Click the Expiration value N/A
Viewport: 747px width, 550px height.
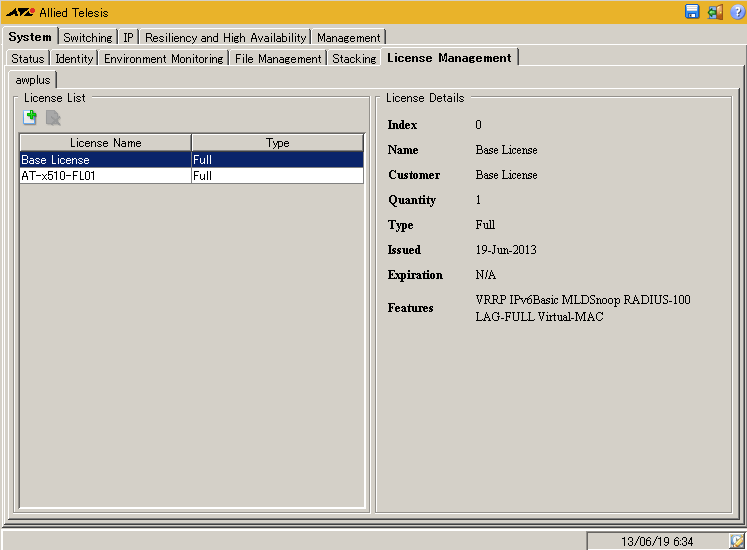point(485,275)
